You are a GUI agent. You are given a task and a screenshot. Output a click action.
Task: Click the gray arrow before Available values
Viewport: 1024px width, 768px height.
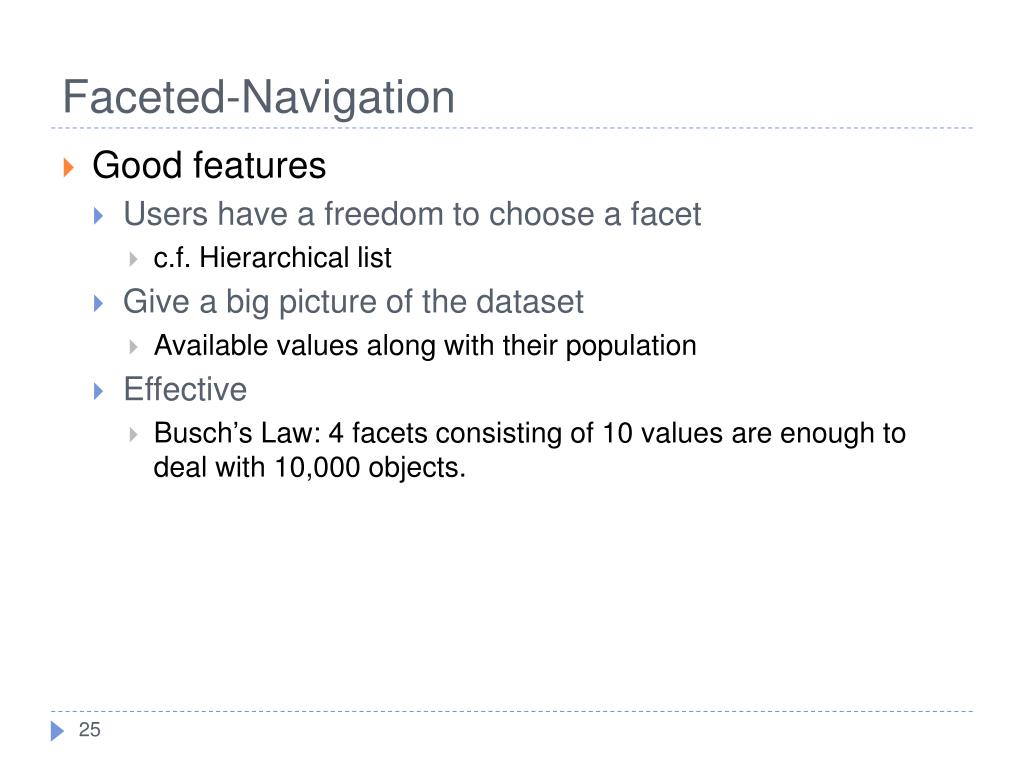(133, 347)
